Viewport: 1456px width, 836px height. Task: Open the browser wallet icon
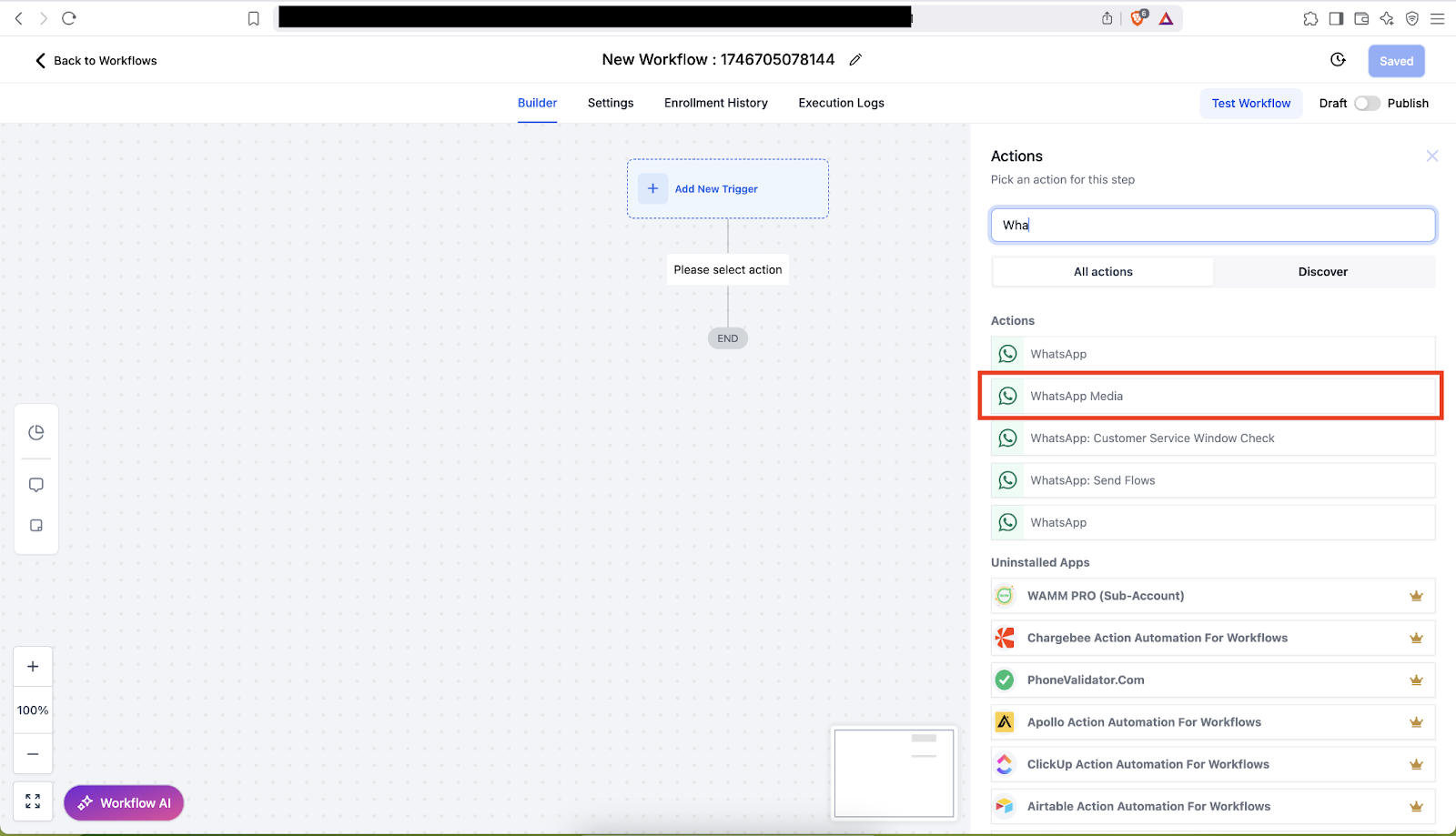click(1361, 18)
